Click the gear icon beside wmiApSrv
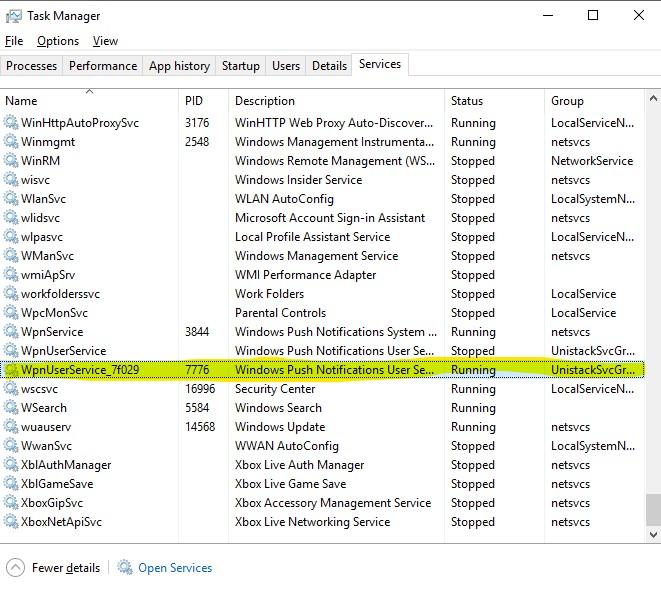 coord(11,274)
